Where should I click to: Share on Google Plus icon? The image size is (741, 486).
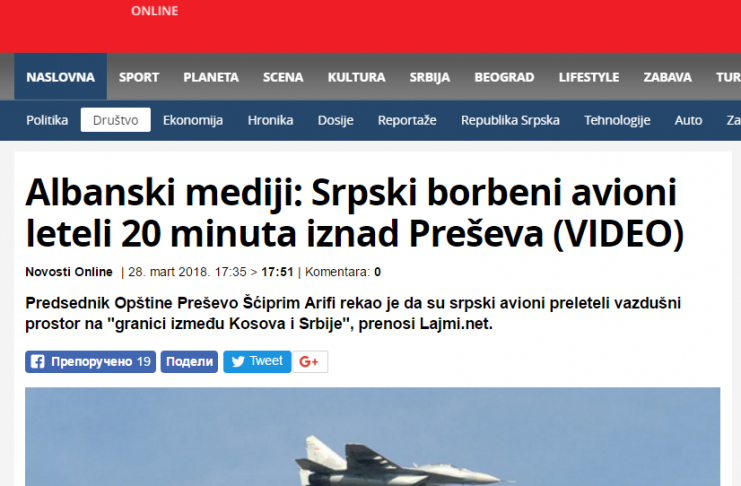pos(310,362)
